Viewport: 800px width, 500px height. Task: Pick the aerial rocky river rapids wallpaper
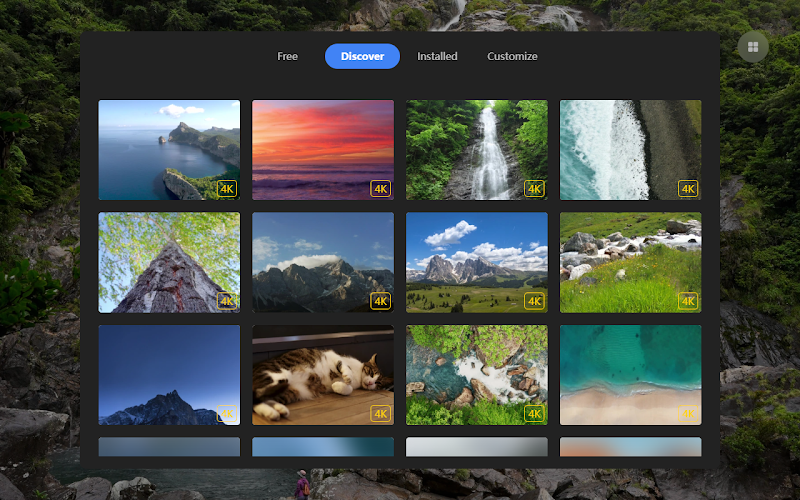click(x=477, y=375)
